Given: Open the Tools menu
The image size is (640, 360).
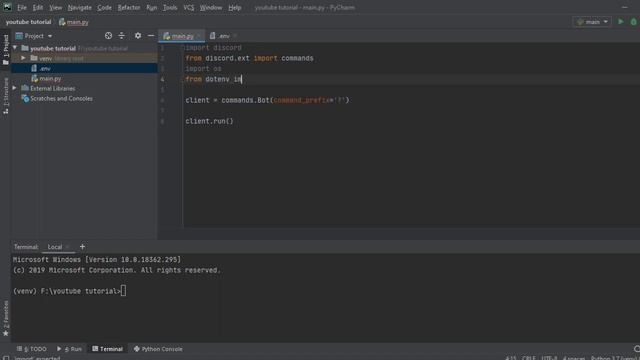Looking at the screenshot, I should 170,7.
